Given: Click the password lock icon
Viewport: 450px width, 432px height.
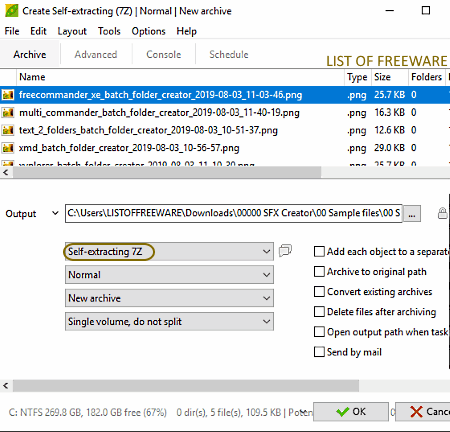Looking at the screenshot, I should (x=442, y=213).
